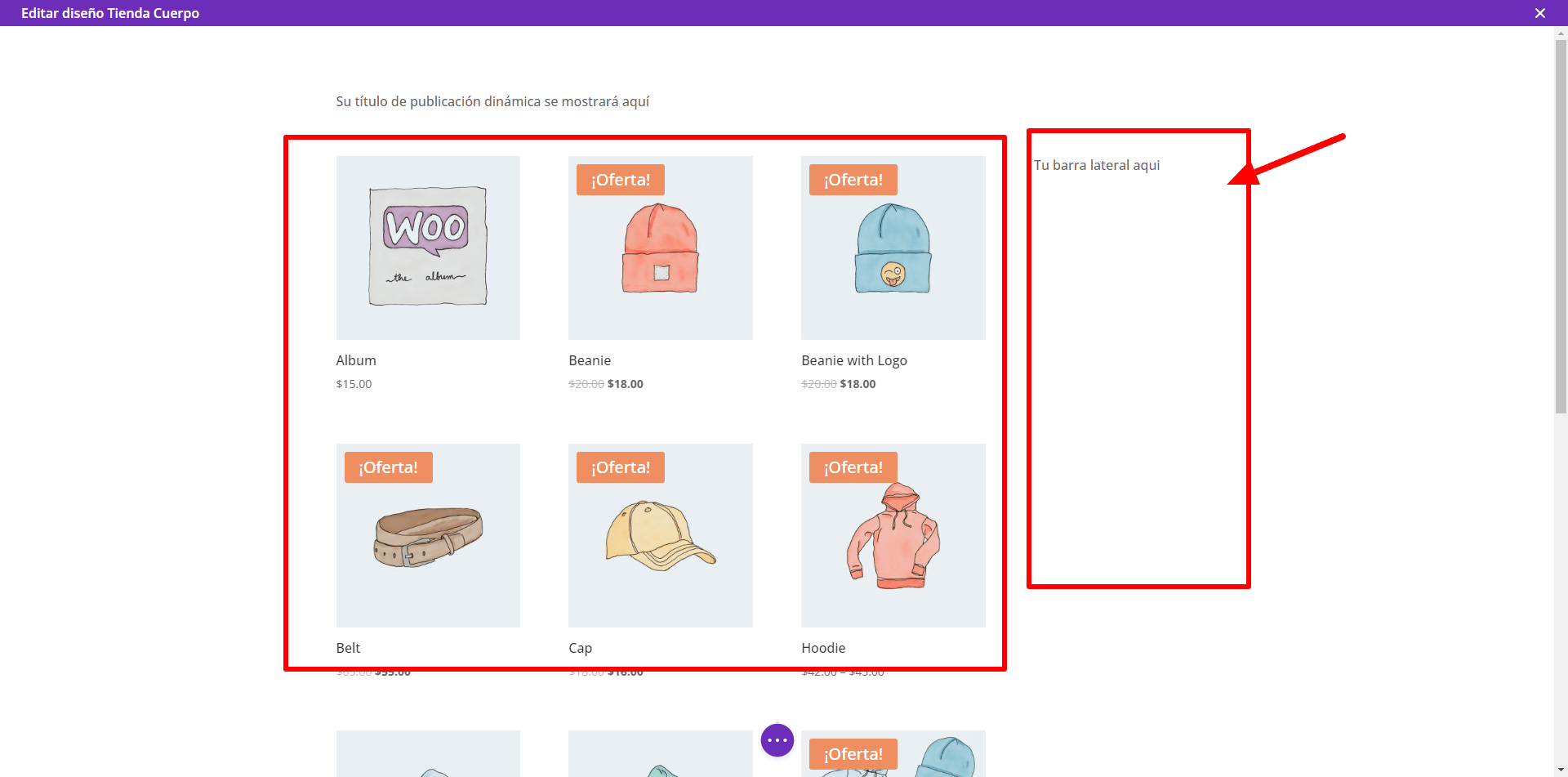Click the ¡Oferta! badge on Beanie

[621, 180]
